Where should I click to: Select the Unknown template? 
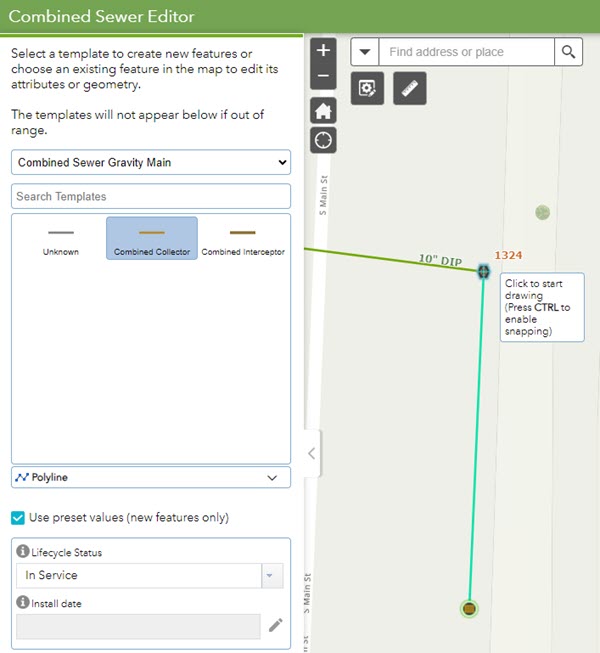(x=61, y=239)
